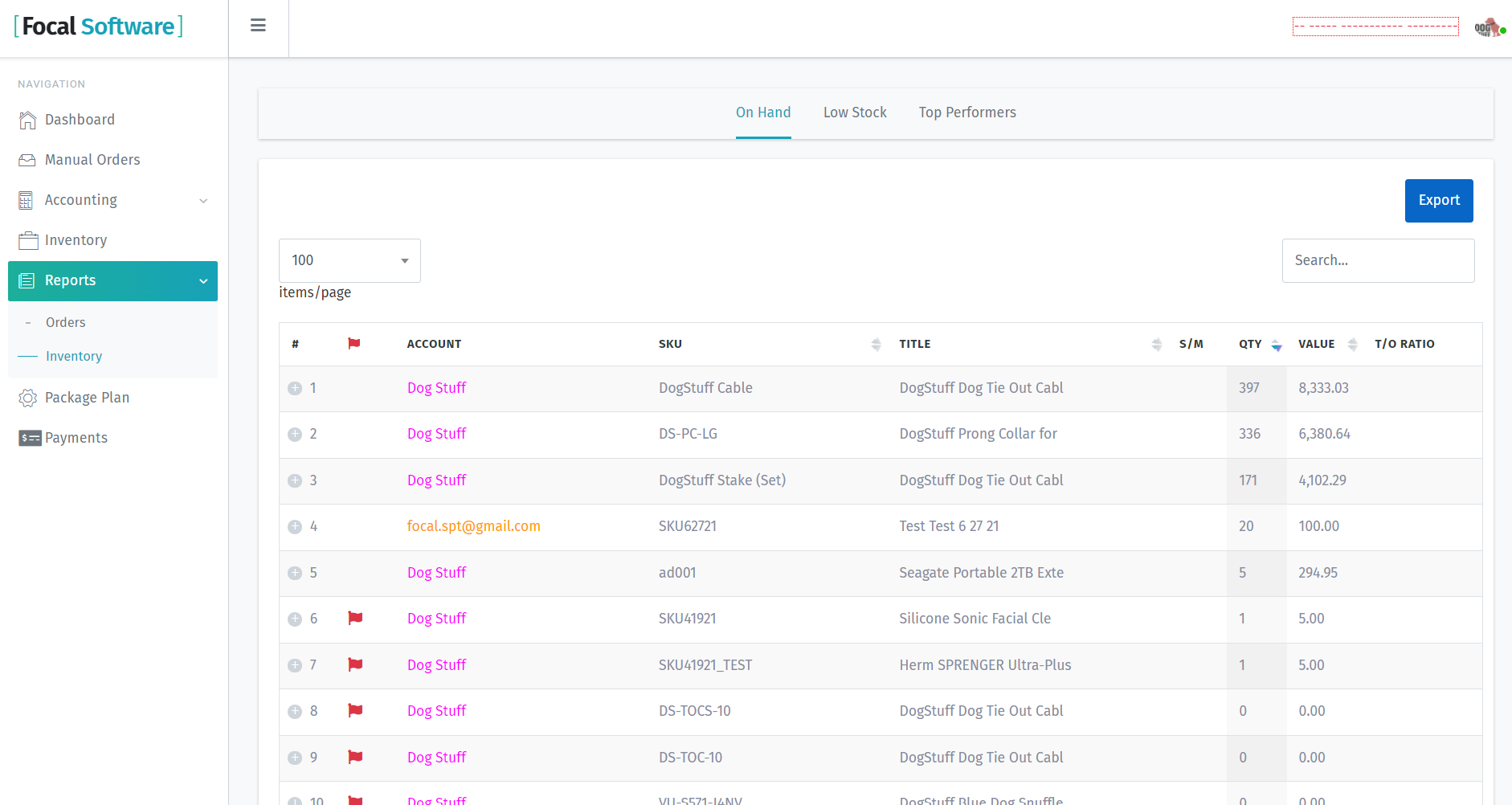Click the Export button

pos(1438,201)
